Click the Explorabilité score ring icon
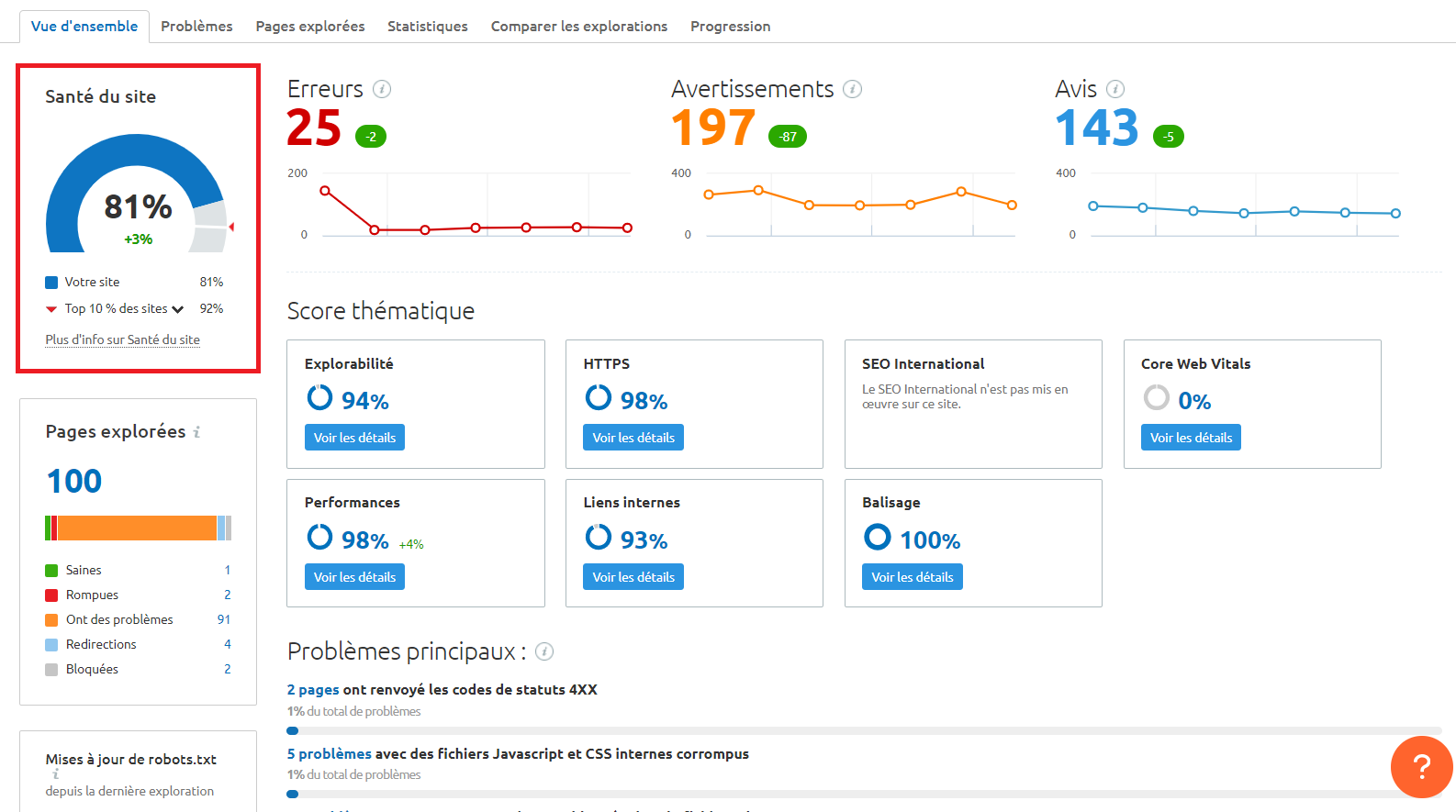Image resolution: width=1456 pixels, height=812 pixels. pos(319,397)
